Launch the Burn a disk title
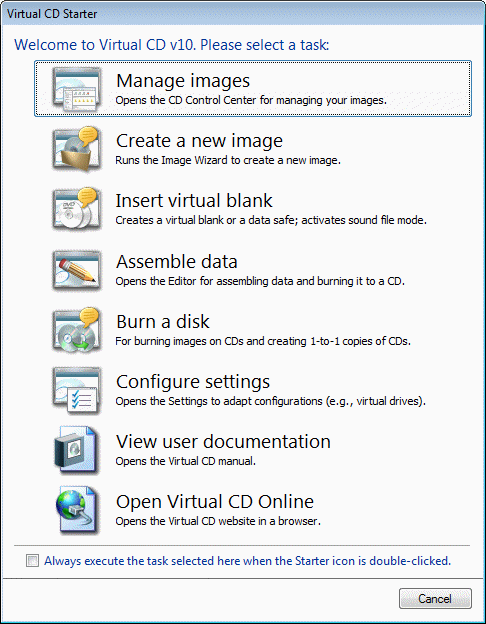This screenshot has width=486, height=624. coord(163,321)
